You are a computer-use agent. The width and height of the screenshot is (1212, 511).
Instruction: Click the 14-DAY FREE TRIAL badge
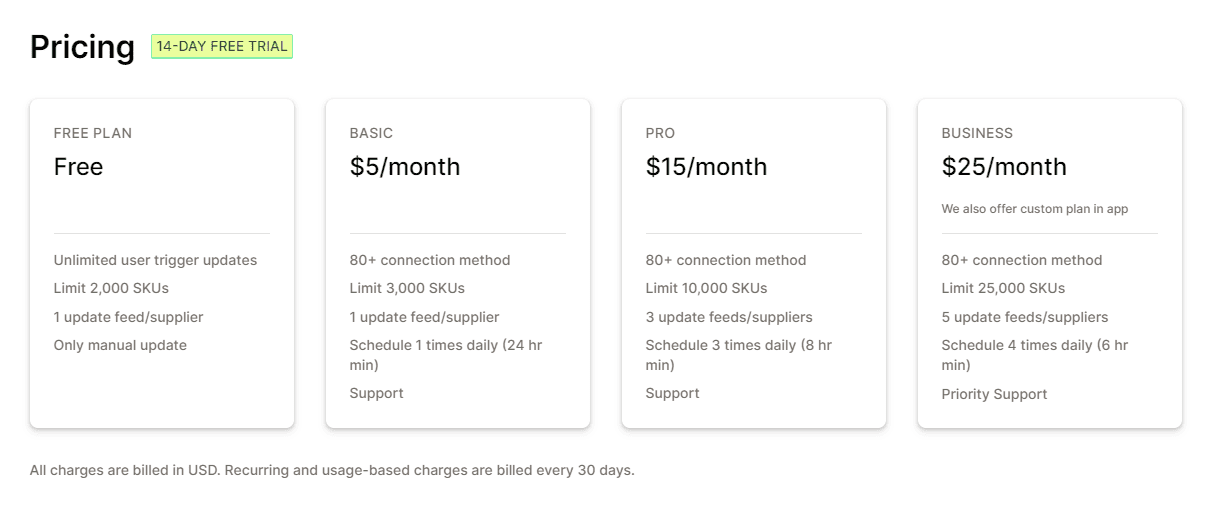point(221,46)
